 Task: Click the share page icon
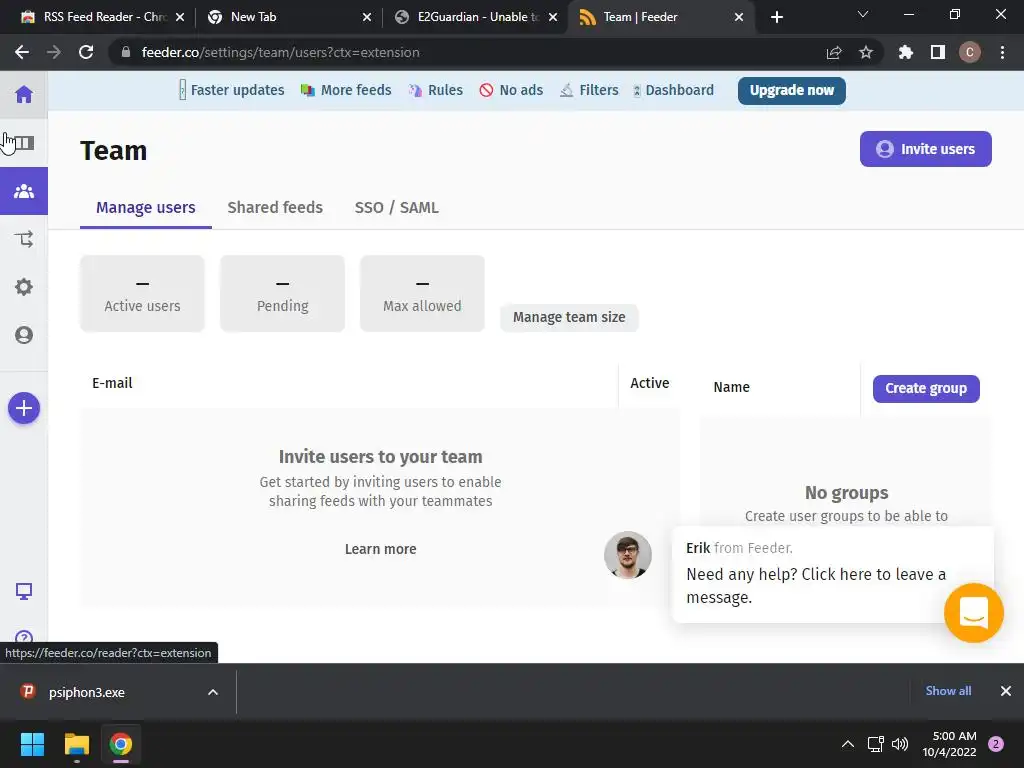click(x=834, y=52)
